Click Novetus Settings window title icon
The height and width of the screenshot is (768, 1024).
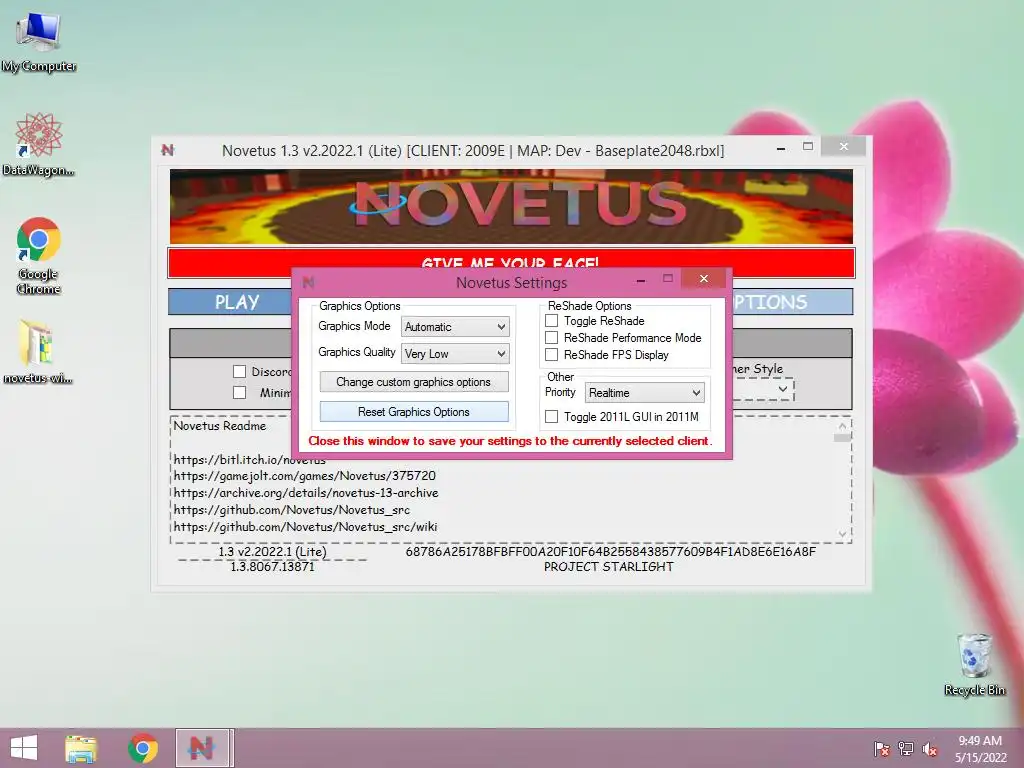click(x=308, y=282)
